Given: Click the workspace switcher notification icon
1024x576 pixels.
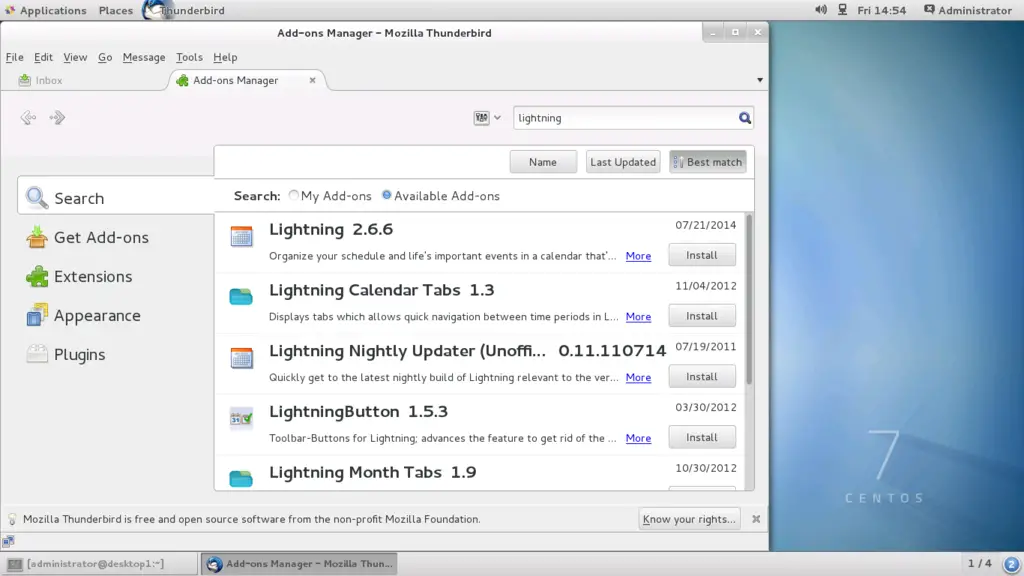Looking at the screenshot, I should pos(1011,564).
